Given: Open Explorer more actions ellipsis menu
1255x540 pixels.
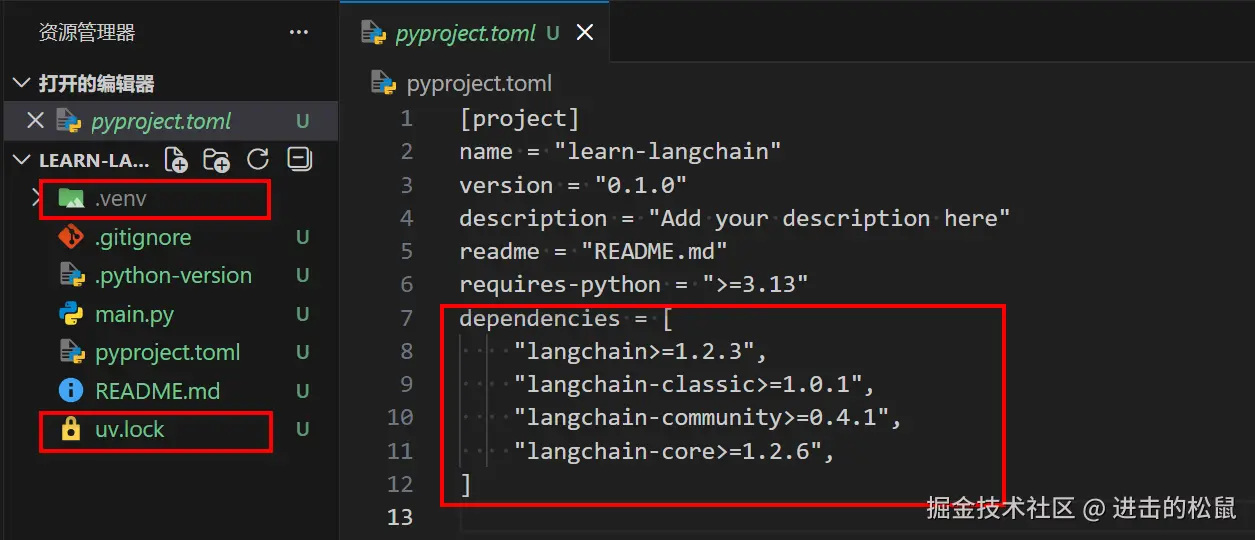Looking at the screenshot, I should pyautogui.click(x=298, y=33).
